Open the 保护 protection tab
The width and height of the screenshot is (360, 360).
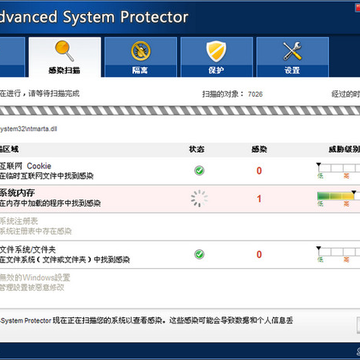pyautogui.click(x=216, y=57)
